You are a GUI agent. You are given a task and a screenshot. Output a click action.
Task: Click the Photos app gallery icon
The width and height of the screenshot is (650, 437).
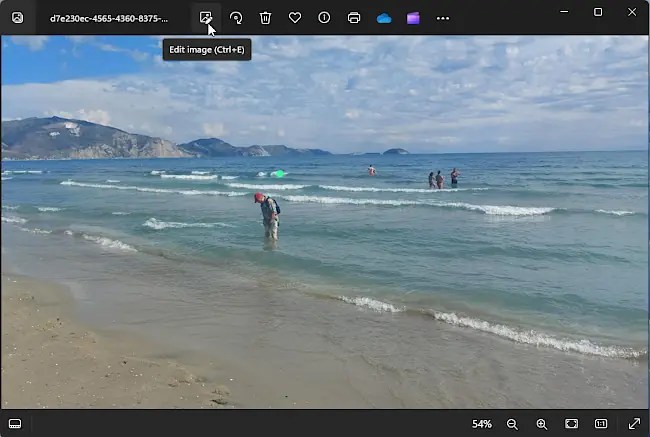click(x=17, y=18)
